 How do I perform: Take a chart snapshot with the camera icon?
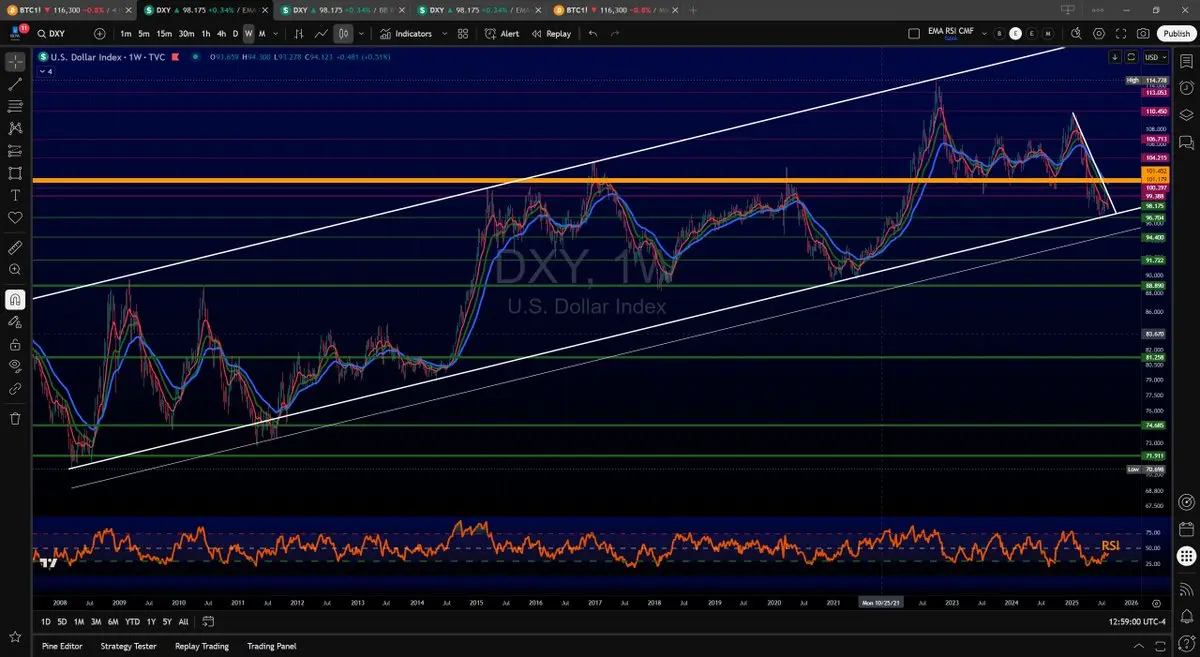[x=1143, y=33]
